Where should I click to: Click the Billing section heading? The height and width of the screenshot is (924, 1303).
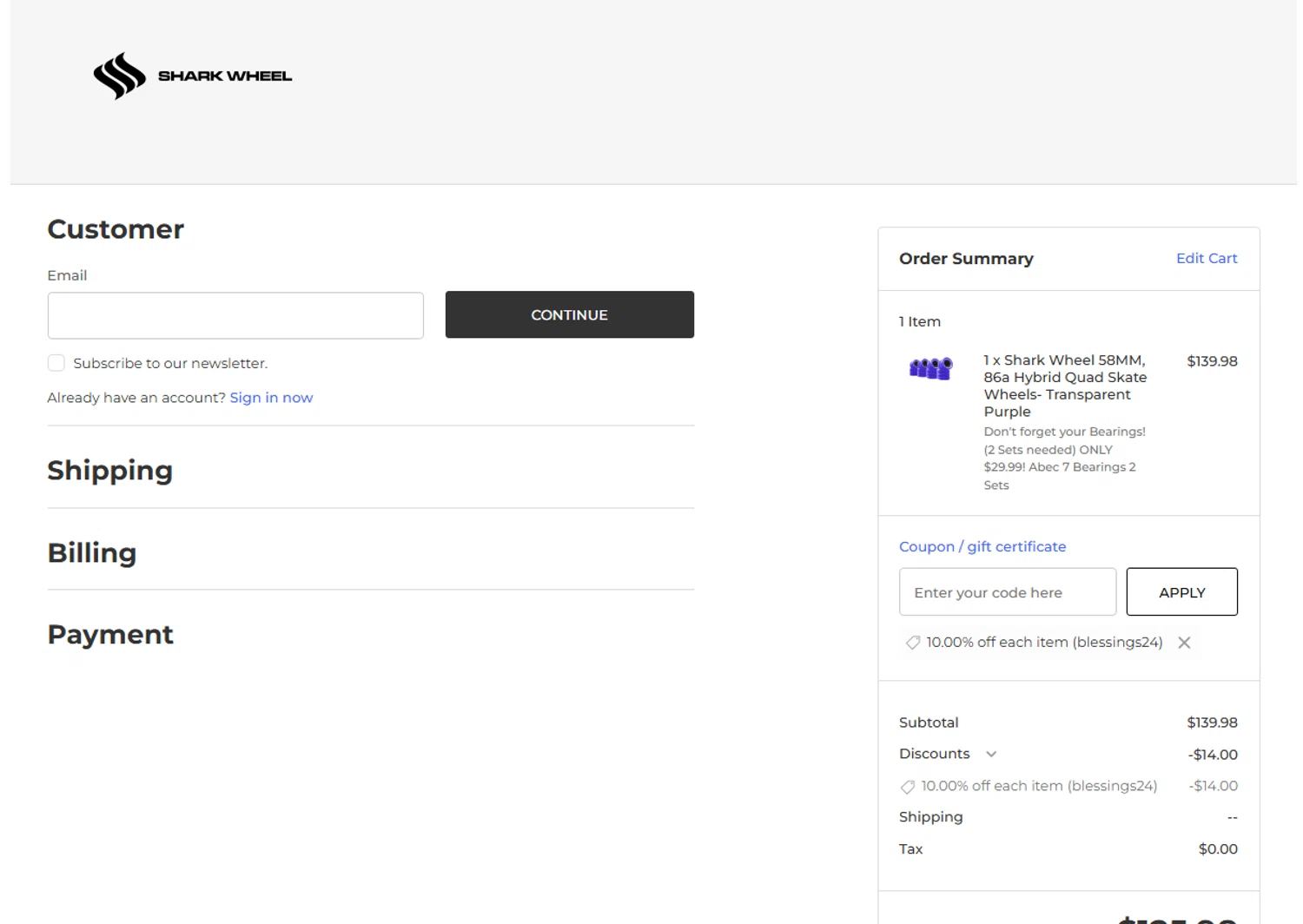point(92,553)
